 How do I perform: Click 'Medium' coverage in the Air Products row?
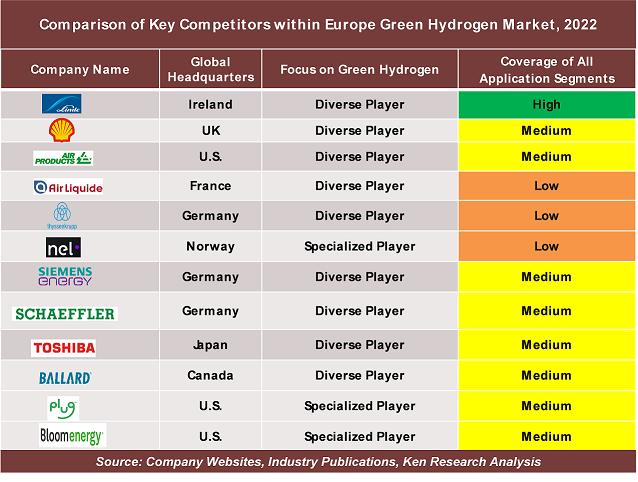click(546, 157)
